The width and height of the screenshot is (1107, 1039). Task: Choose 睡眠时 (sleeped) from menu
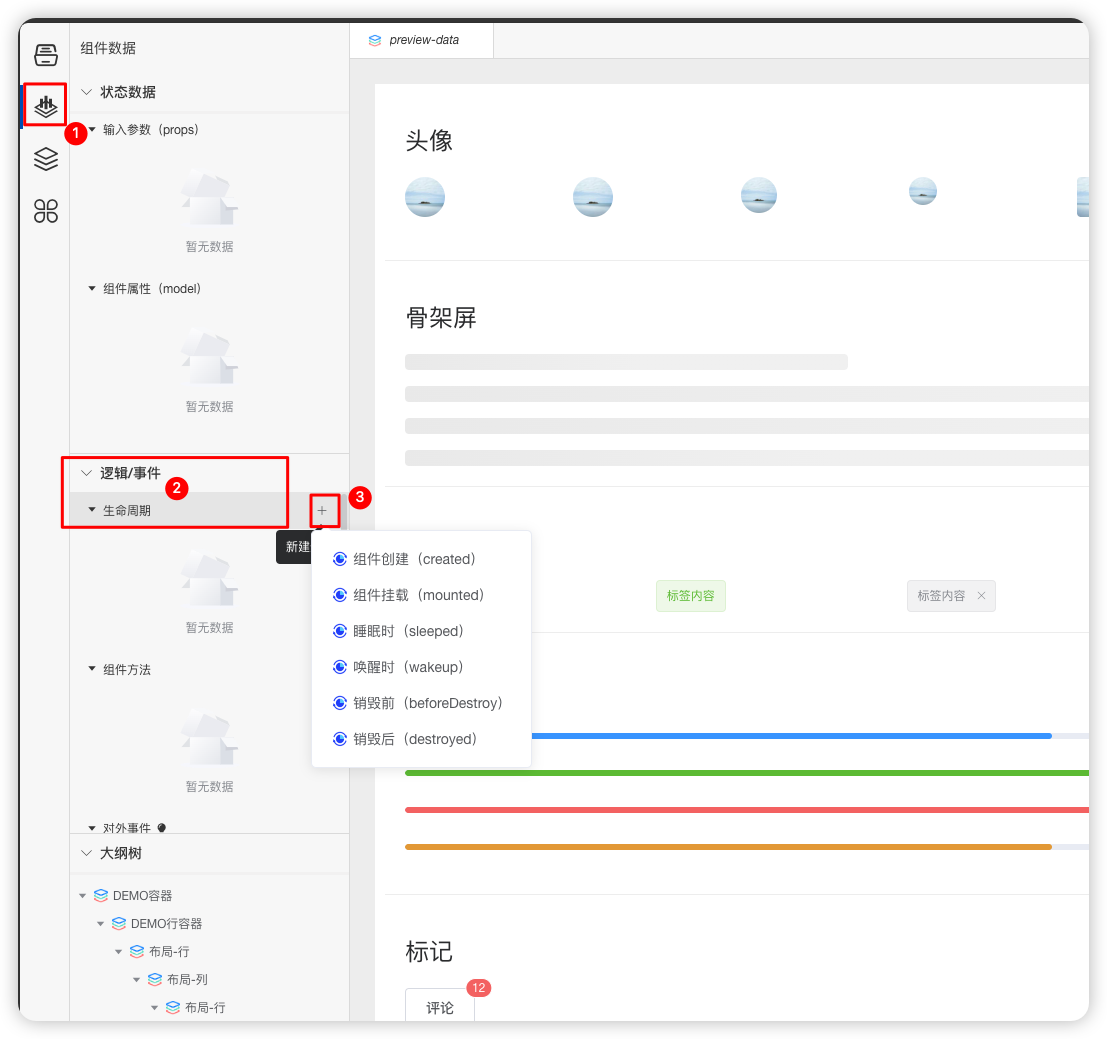click(x=421, y=631)
